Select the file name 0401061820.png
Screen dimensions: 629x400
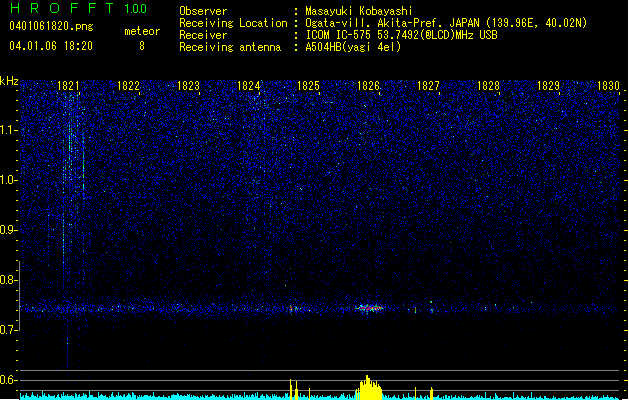(x=51, y=27)
